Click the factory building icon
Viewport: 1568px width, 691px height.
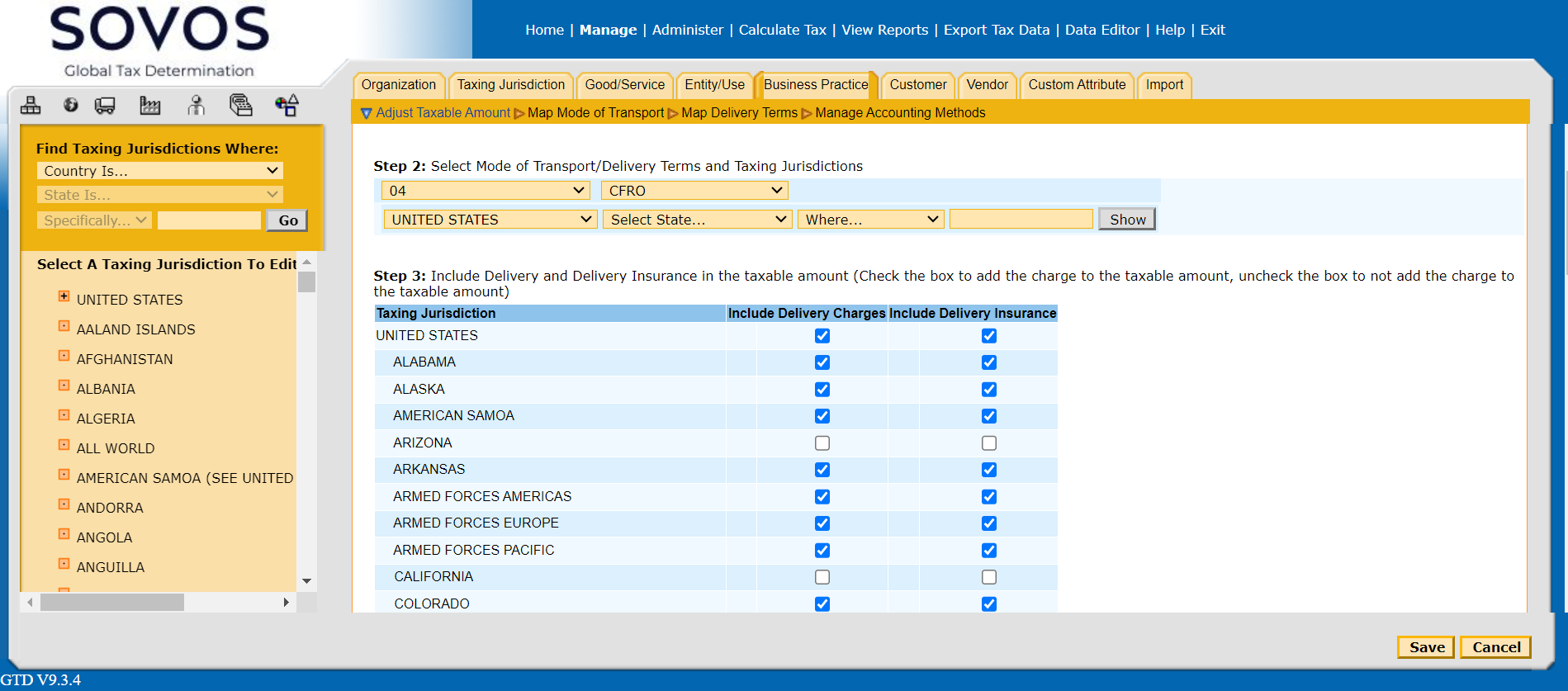(149, 105)
